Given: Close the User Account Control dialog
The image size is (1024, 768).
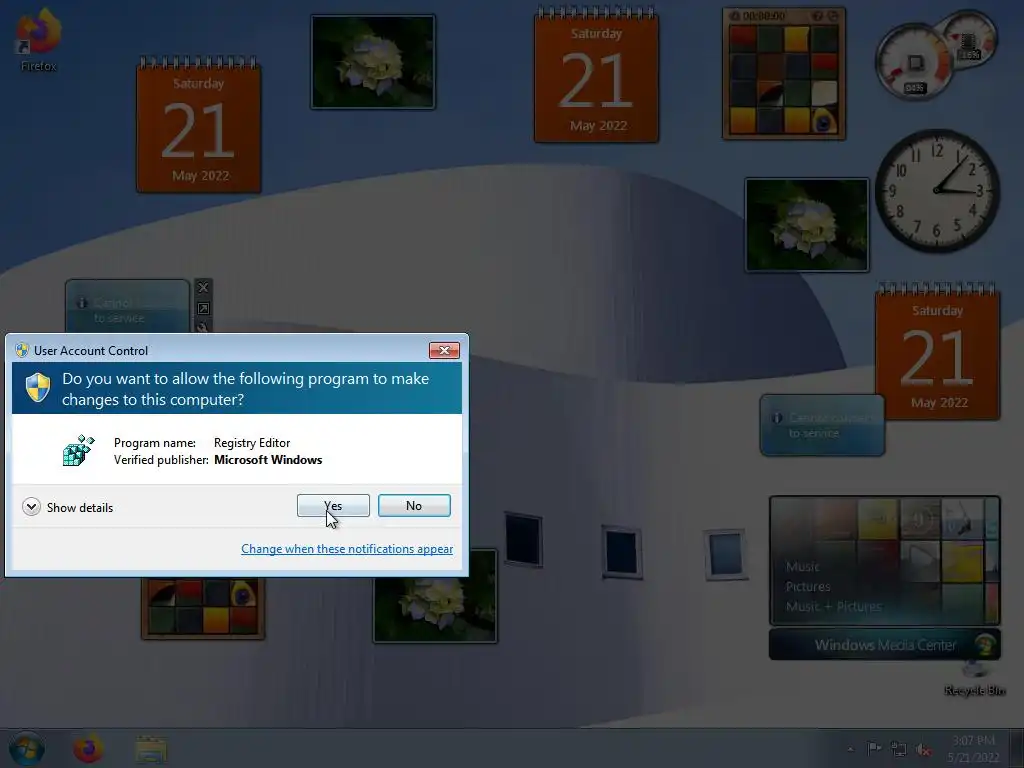Looking at the screenshot, I should tap(444, 351).
